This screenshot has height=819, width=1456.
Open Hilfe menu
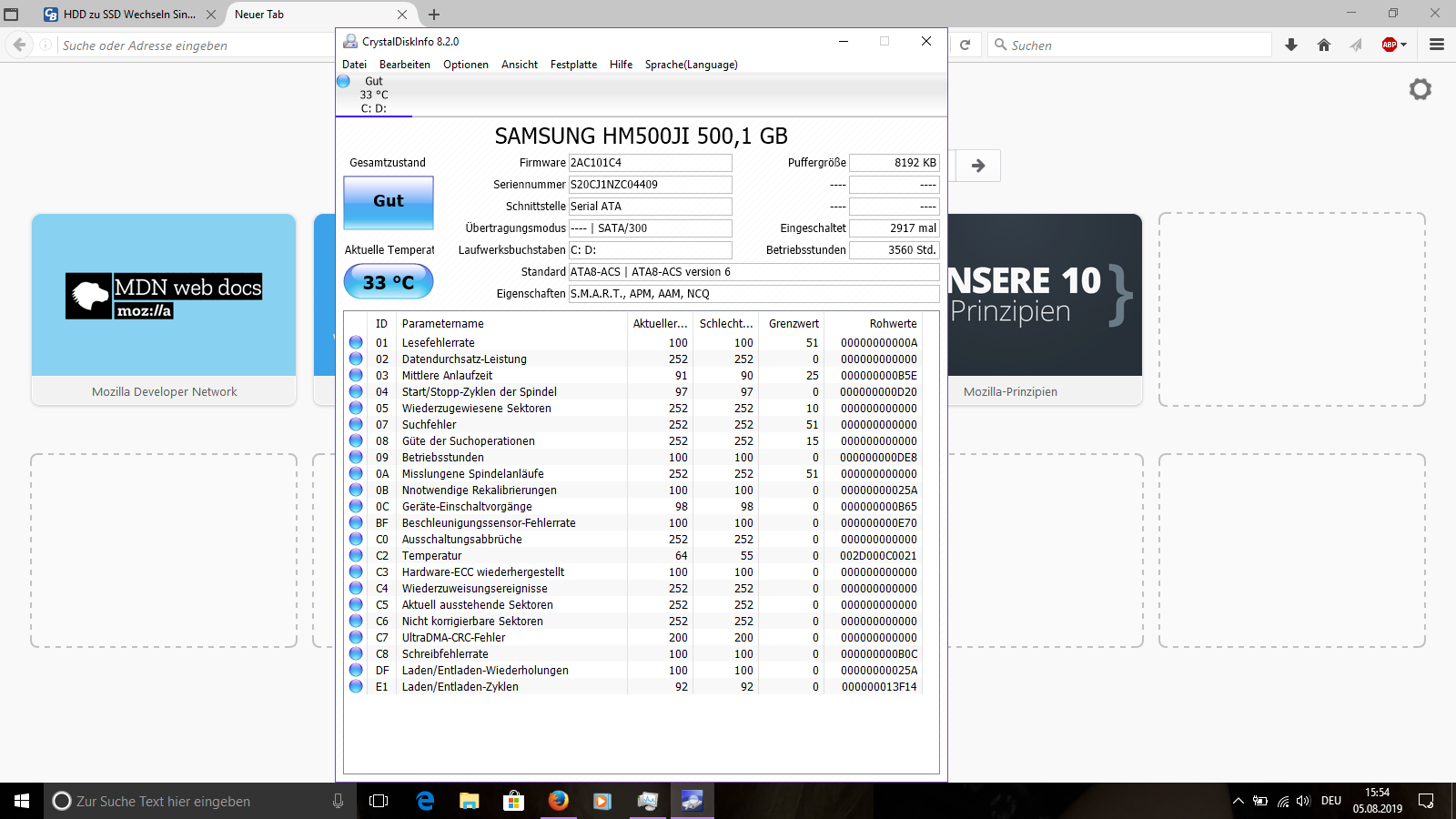(x=621, y=65)
